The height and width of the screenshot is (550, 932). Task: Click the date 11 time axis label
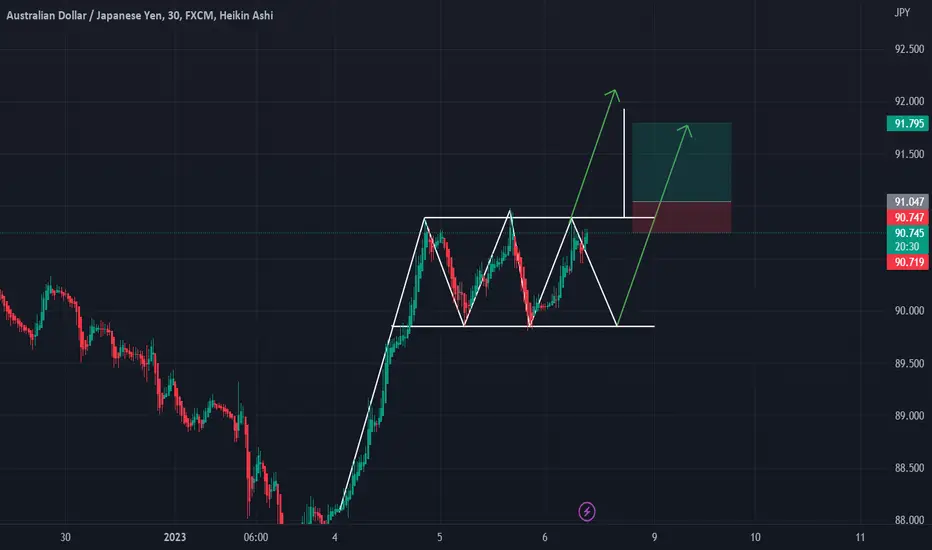[860, 538]
